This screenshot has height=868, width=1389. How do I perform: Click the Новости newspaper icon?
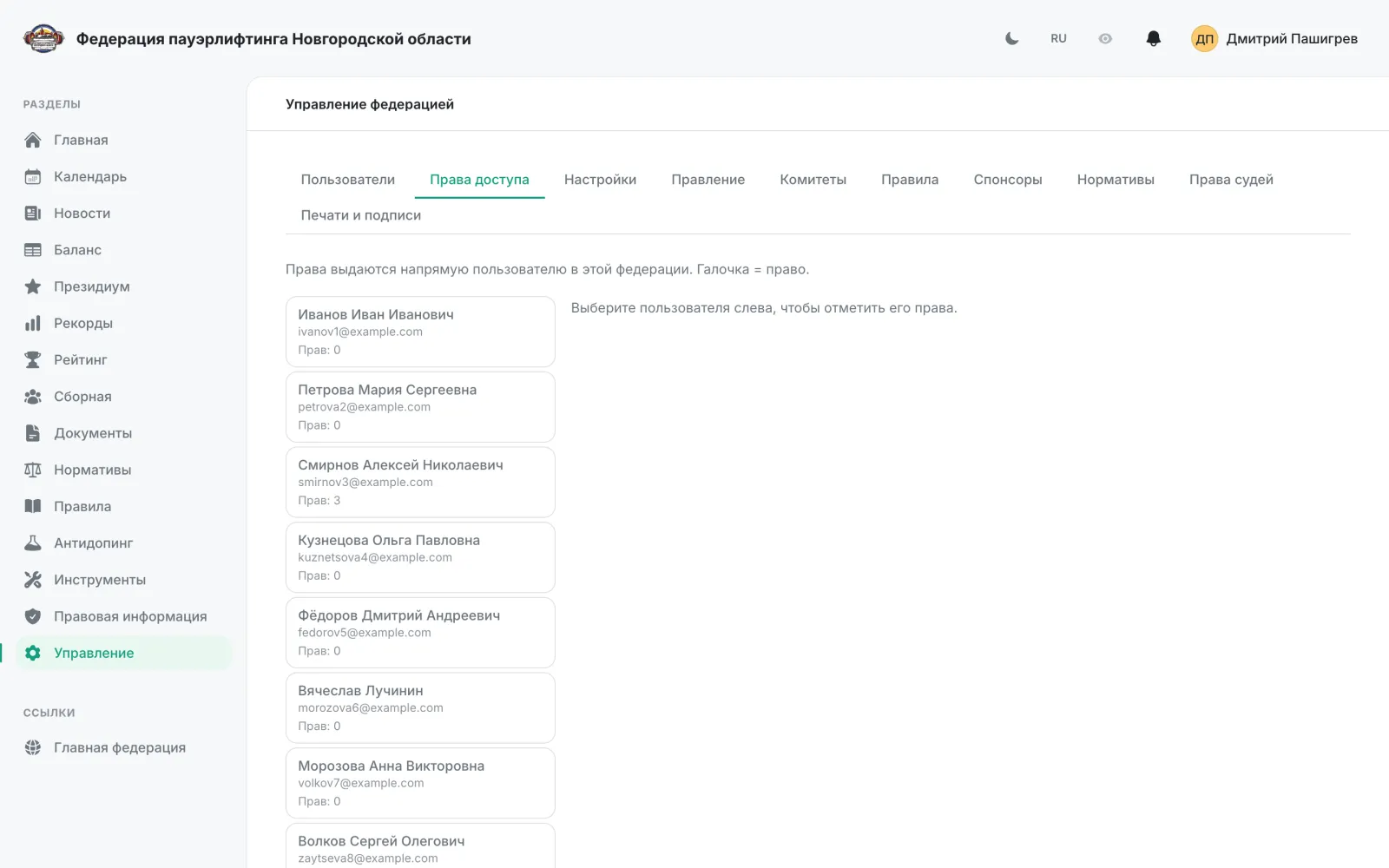33,213
